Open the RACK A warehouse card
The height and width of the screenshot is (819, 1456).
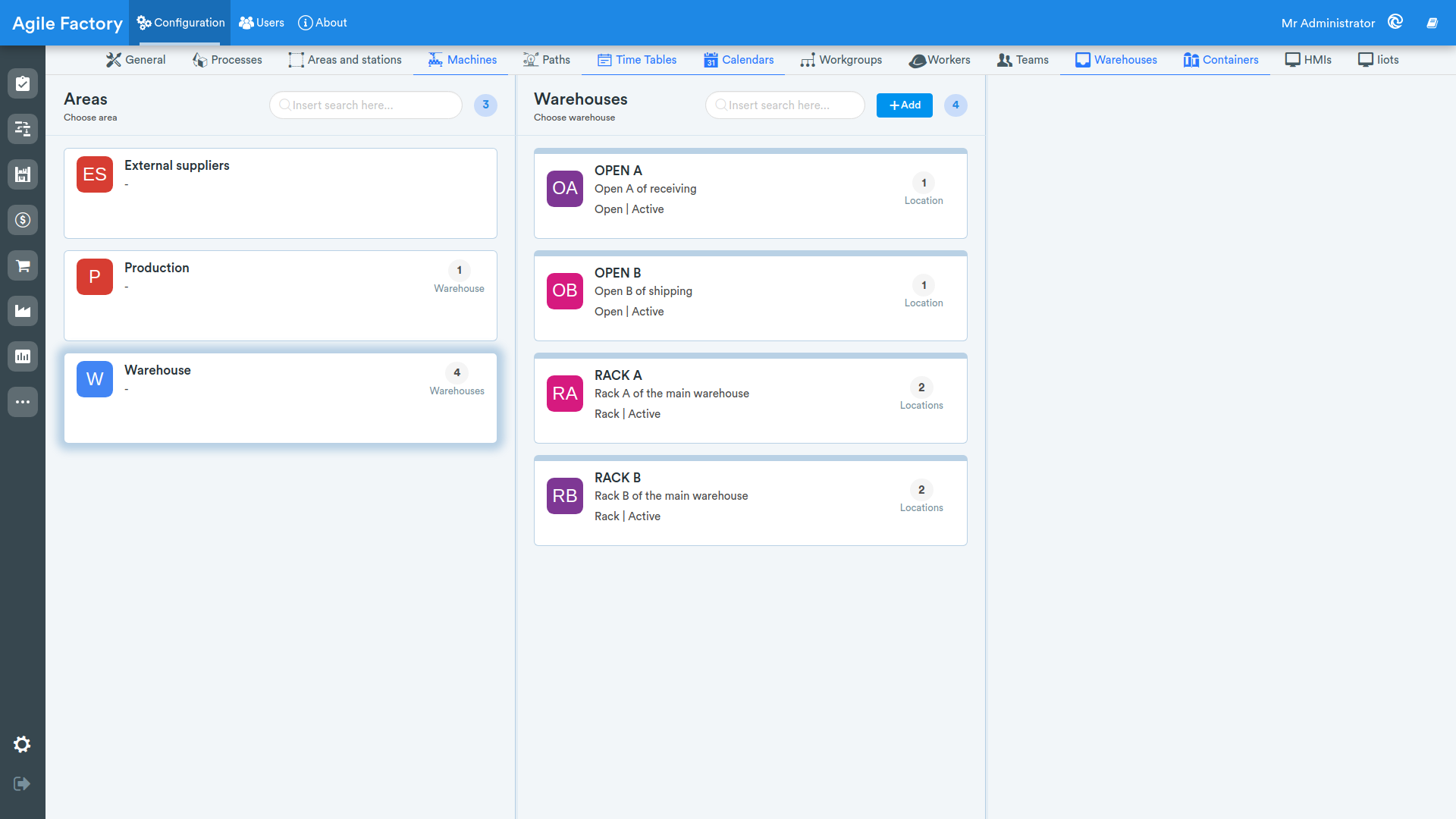pos(751,398)
